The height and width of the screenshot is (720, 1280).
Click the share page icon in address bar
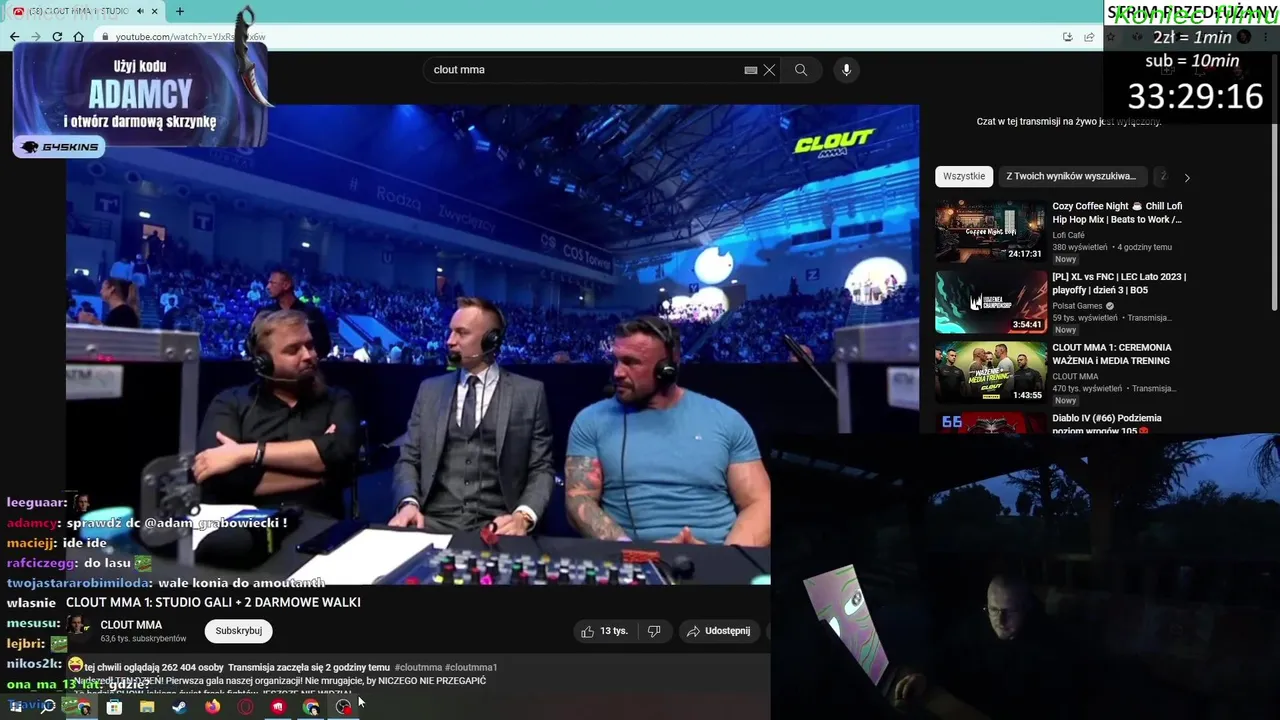pos(1090,37)
